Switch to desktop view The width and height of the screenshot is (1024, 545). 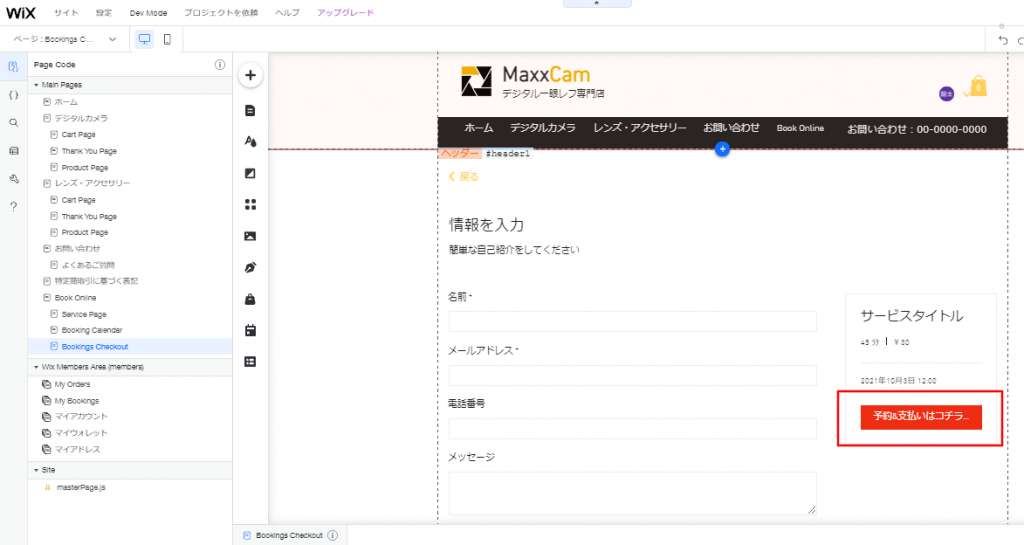point(144,39)
